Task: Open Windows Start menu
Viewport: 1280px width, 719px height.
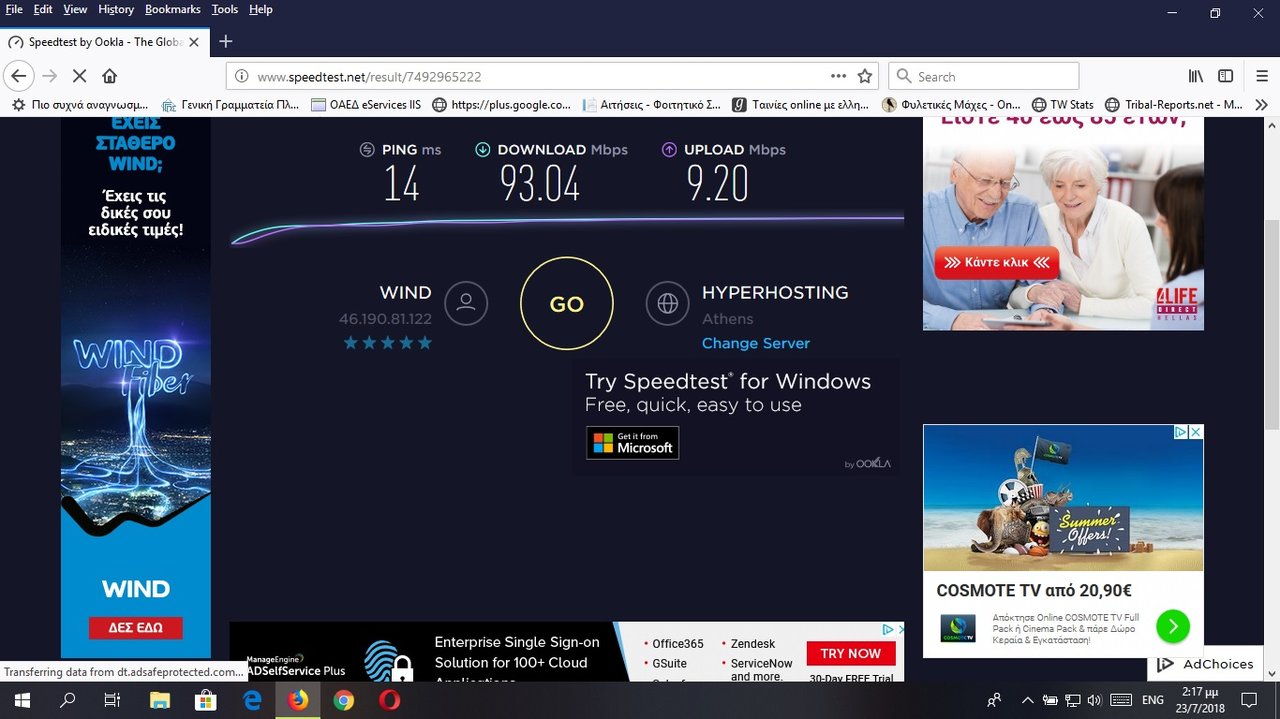Action: click(x=22, y=700)
